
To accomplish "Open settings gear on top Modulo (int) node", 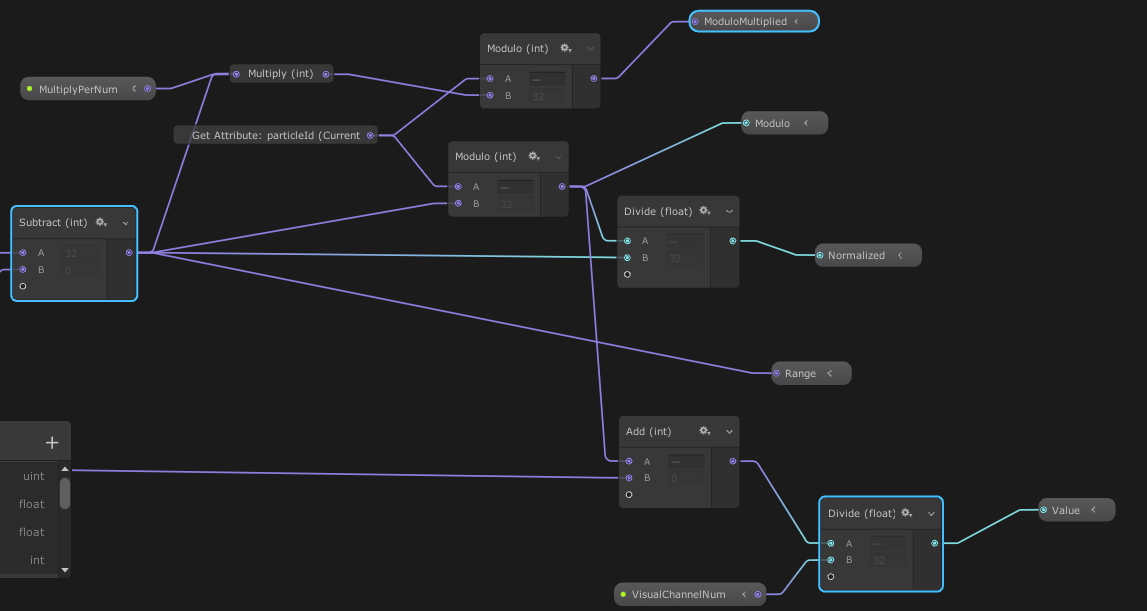I will pyautogui.click(x=566, y=48).
